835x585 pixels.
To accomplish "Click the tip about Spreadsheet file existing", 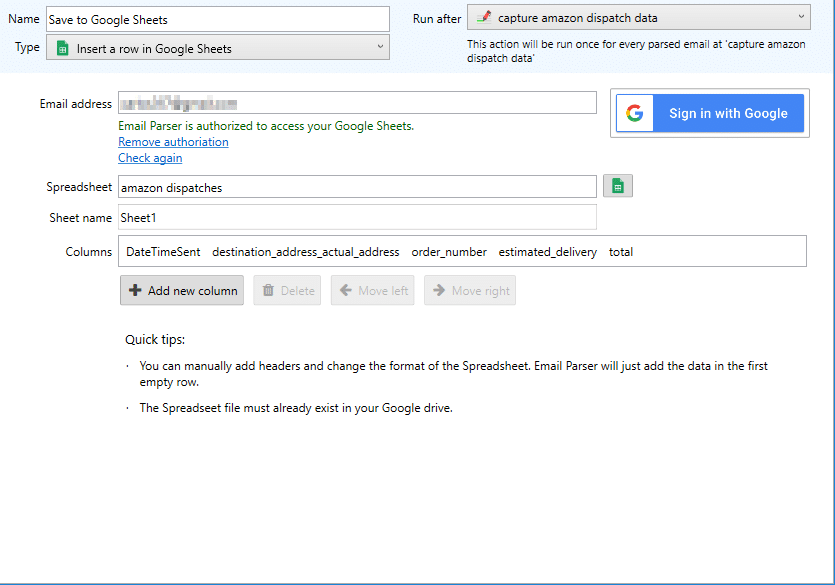I will (x=296, y=408).
